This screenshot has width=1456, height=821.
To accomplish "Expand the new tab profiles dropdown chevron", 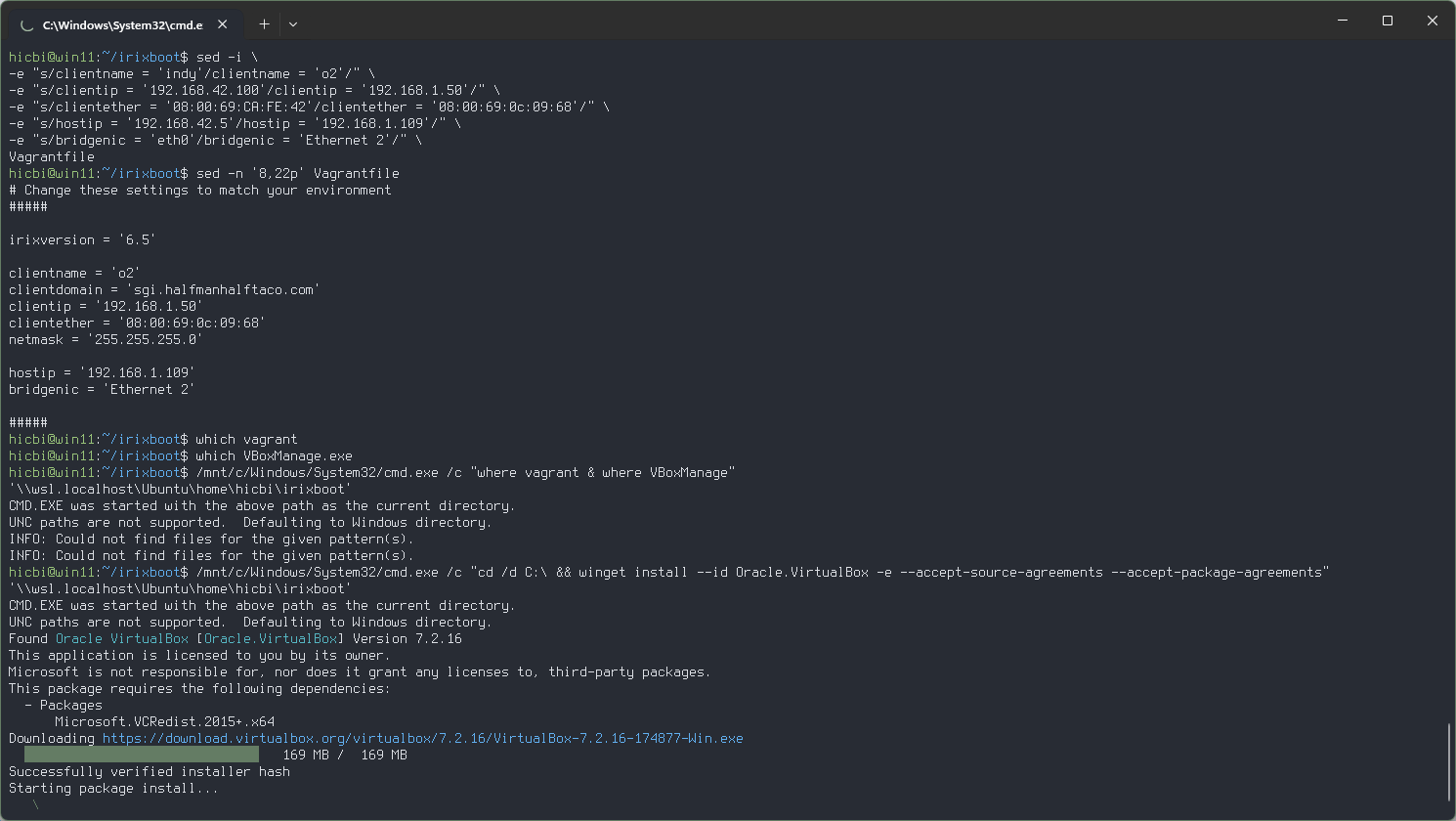I will pos(292,23).
